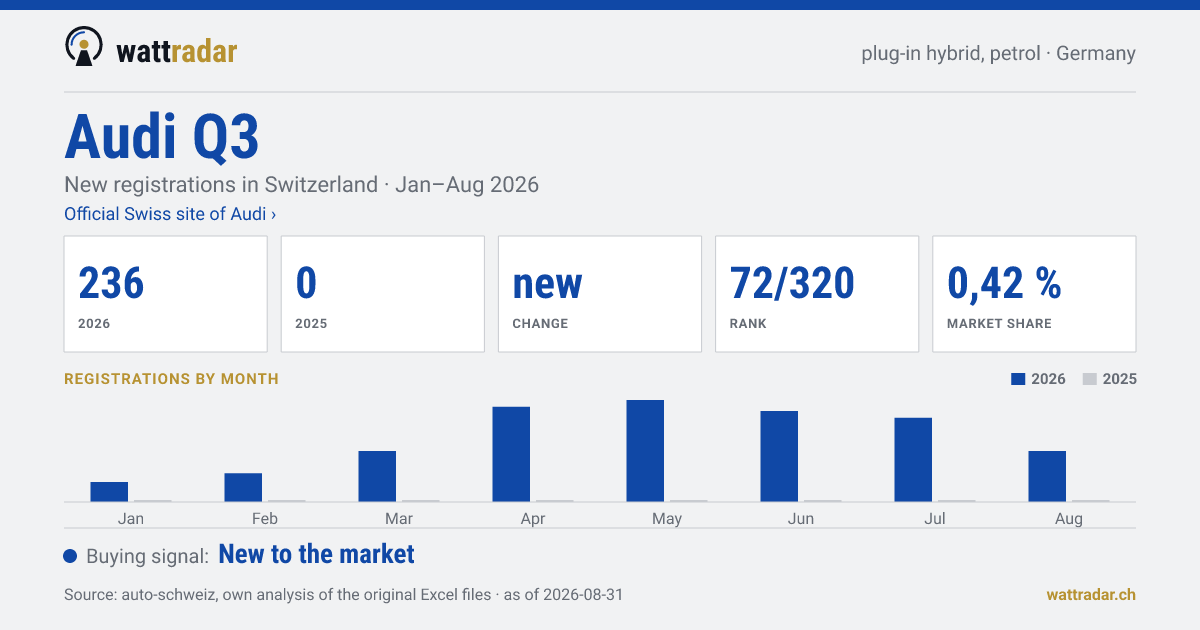Click the wattradar radar logo icon
Screen dimensions: 1200x630
coord(84,47)
